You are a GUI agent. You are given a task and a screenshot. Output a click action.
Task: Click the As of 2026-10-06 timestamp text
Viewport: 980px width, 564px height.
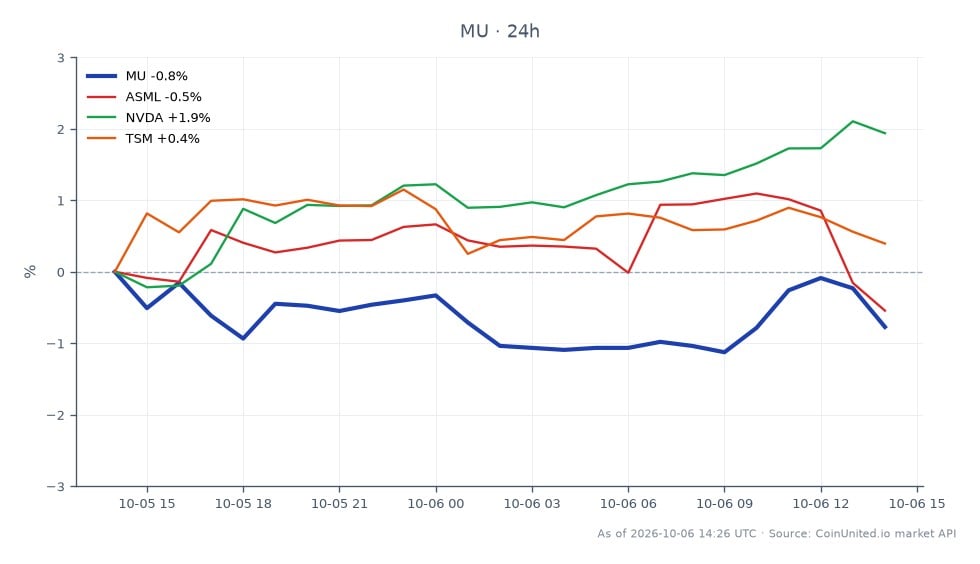point(676,533)
